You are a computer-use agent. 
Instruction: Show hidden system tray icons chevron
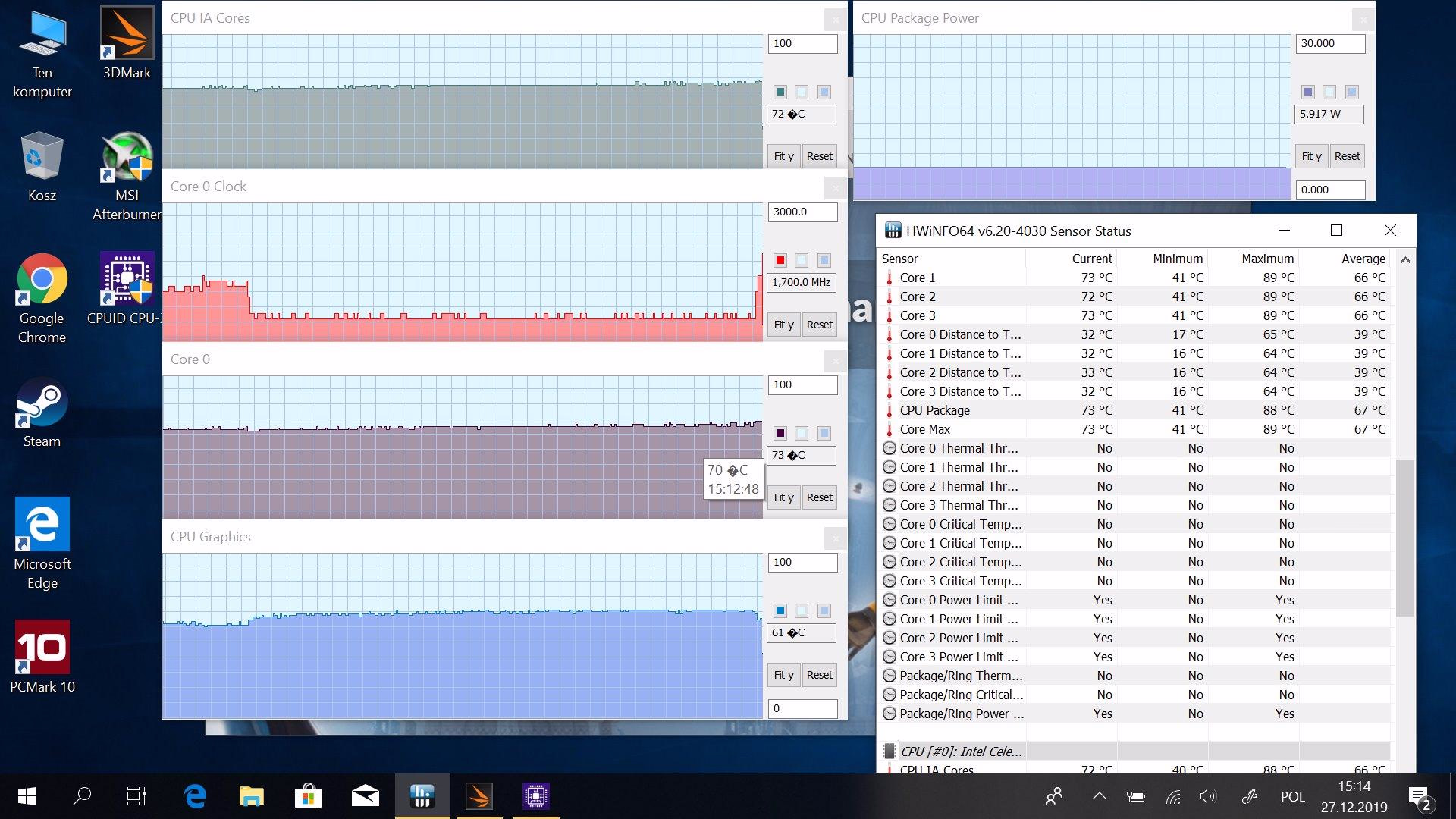pos(1099,796)
